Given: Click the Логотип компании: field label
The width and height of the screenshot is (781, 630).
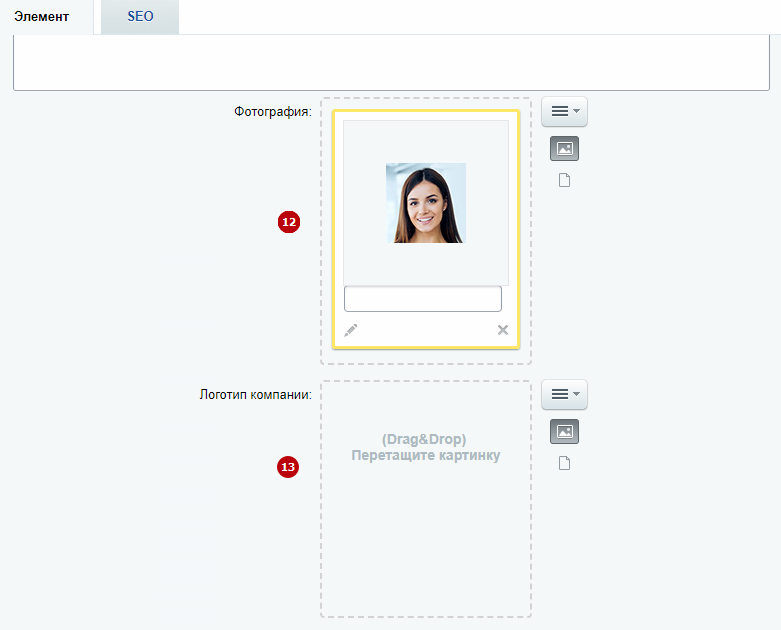Looking at the screenshot, I should pyautogui.click(x=256, y=395).
